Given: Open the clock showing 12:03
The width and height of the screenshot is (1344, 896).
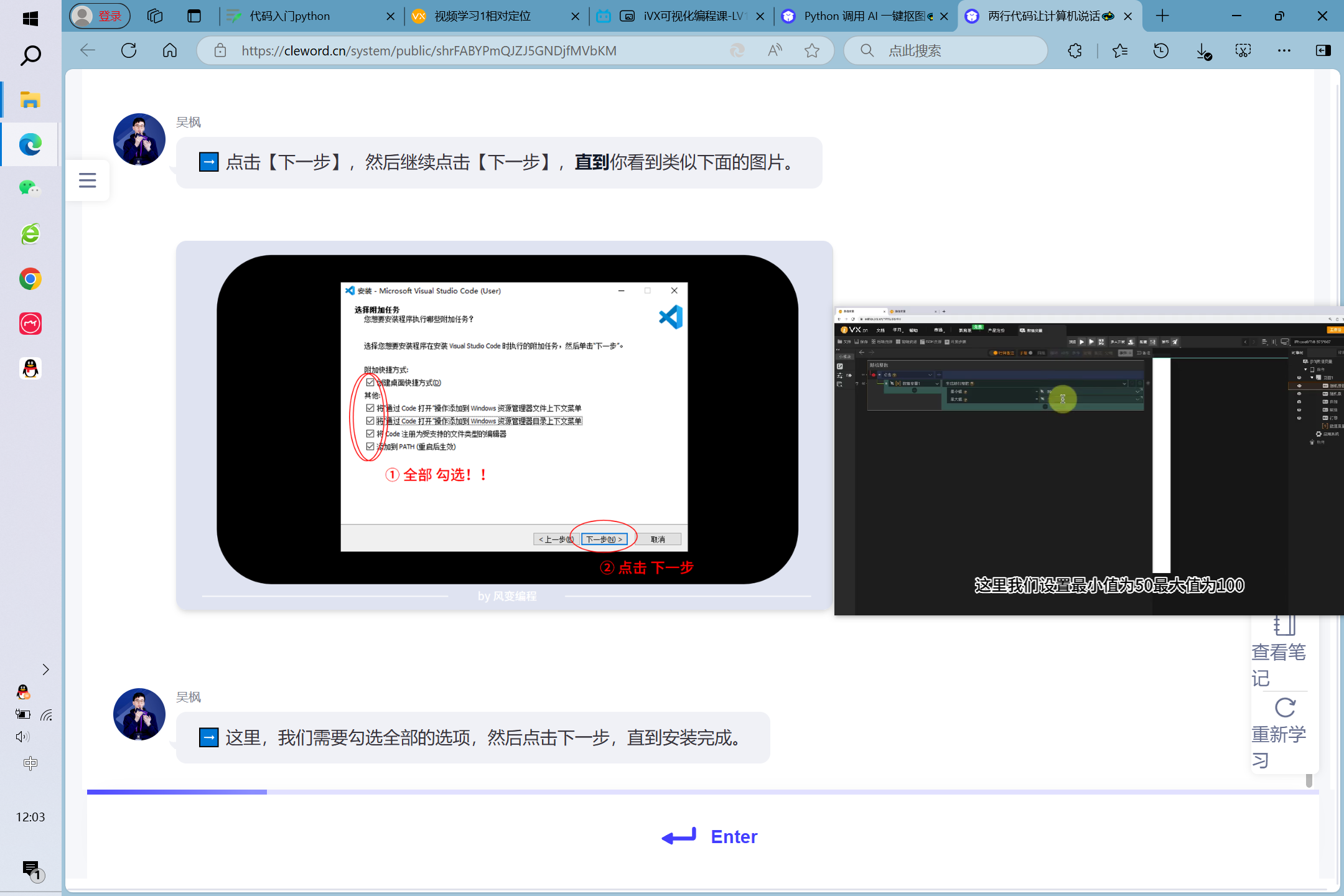Looking at the screenshot, I should coord(30,817).
